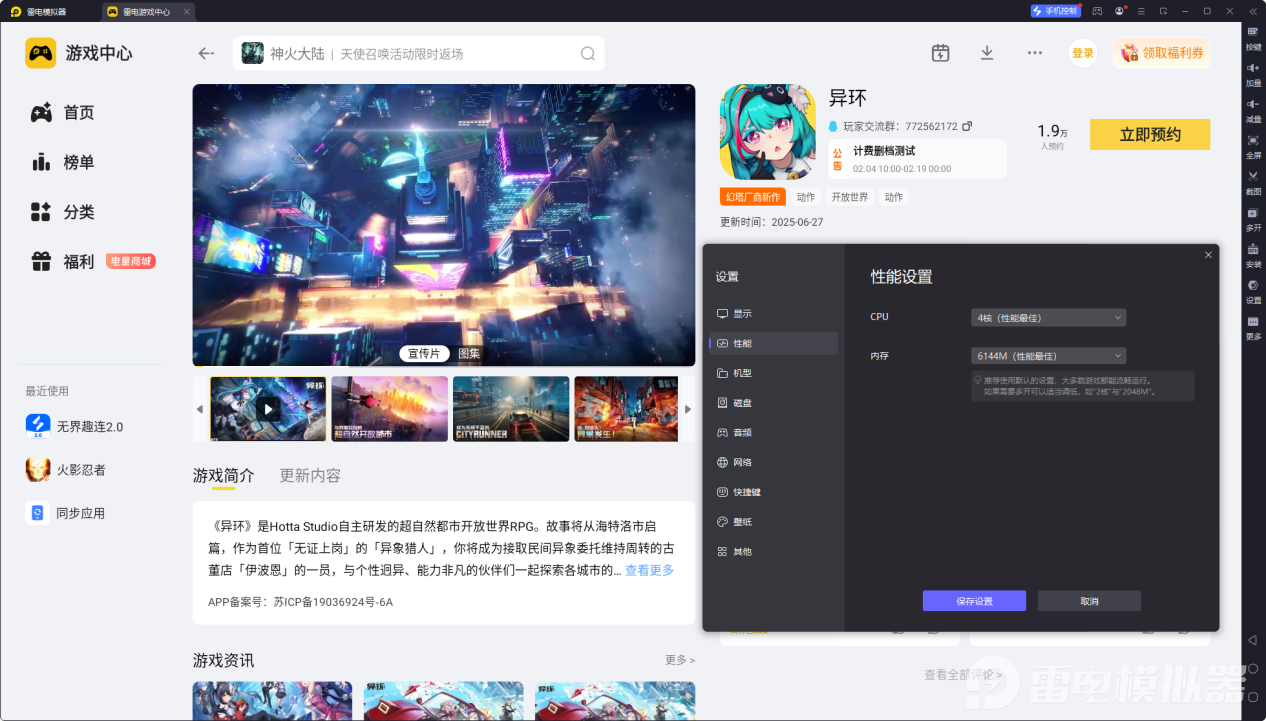Select the 图集 toggle on the banner
Image resolution: width=1266 pixels, height=721 pixels.
point(469,353)
